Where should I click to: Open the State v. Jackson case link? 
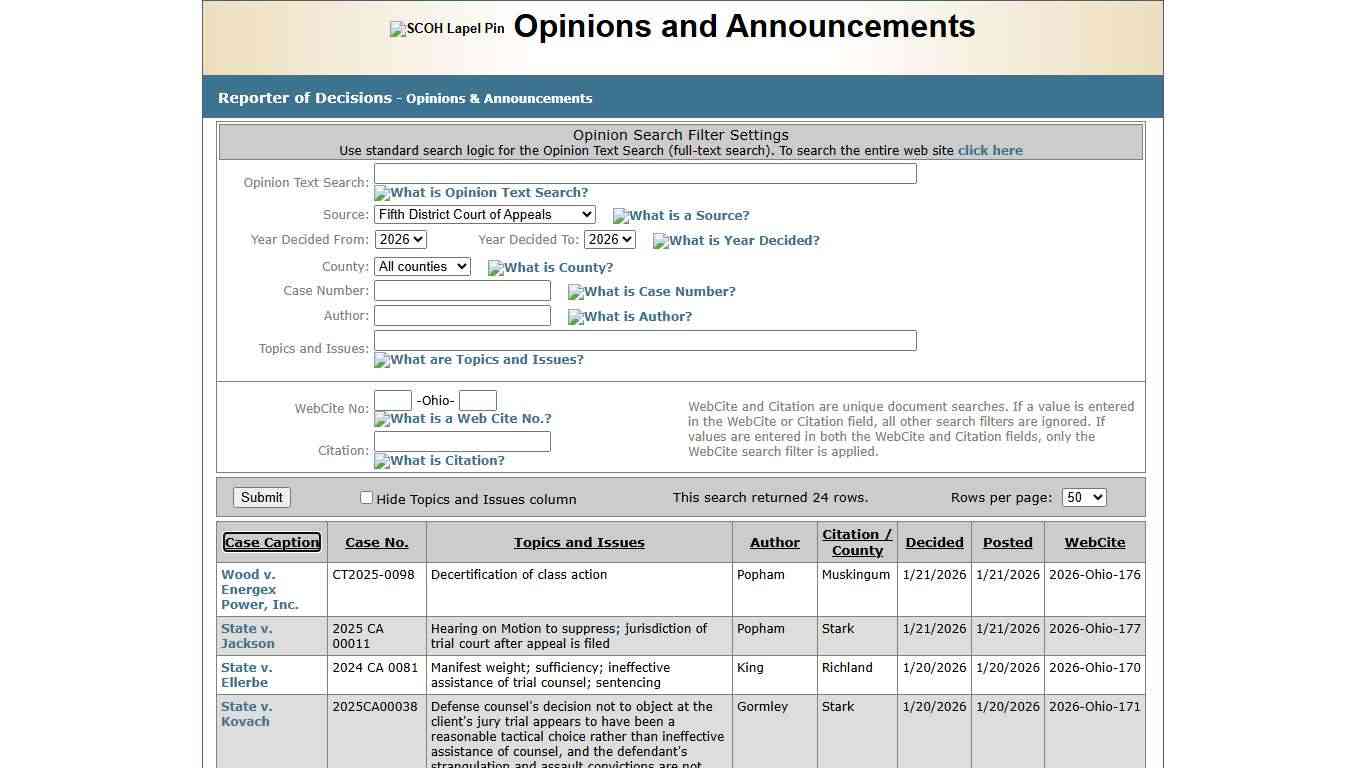[x=247, y=636]
